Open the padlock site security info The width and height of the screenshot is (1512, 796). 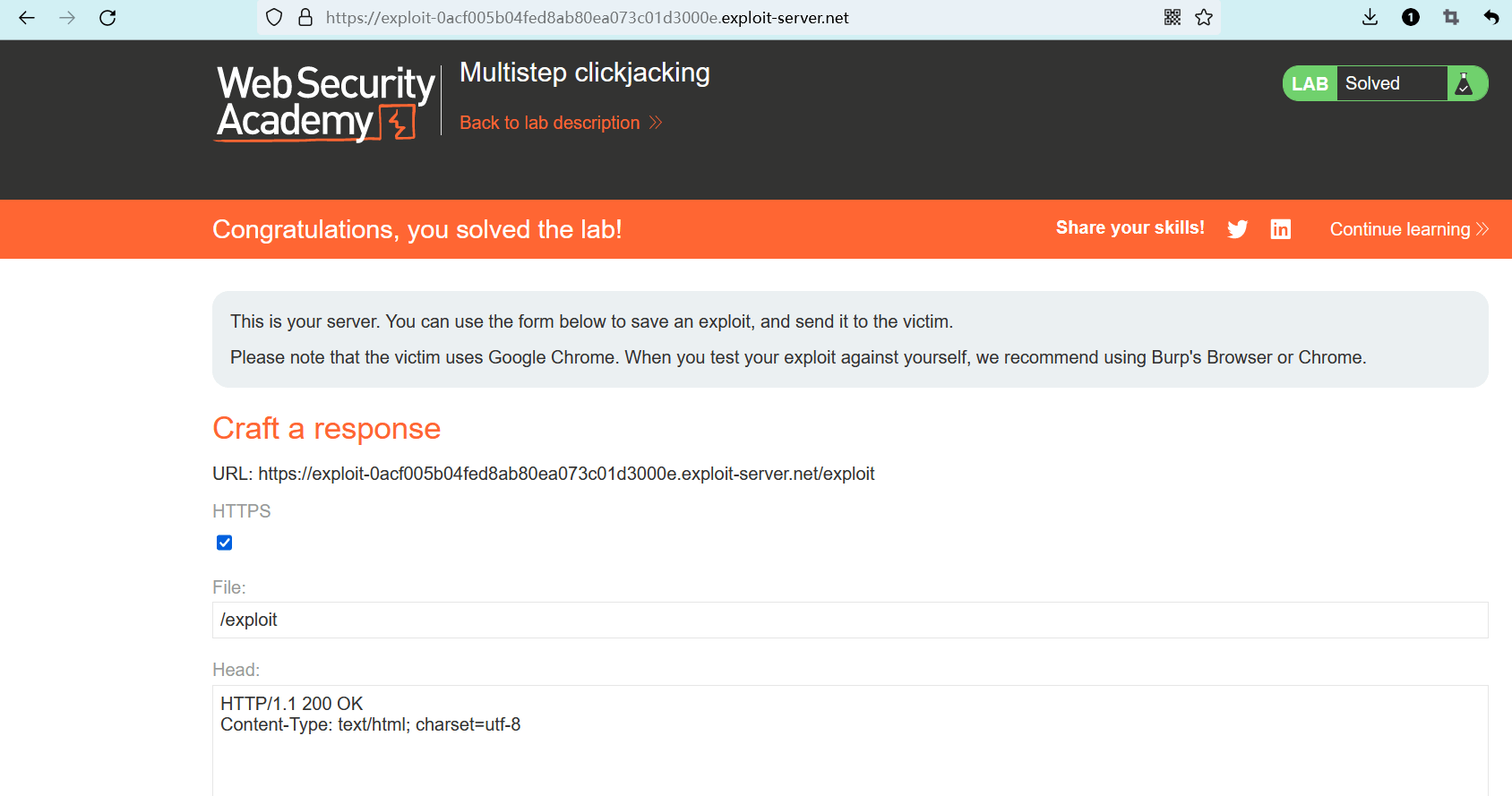(x=305, y=18)
